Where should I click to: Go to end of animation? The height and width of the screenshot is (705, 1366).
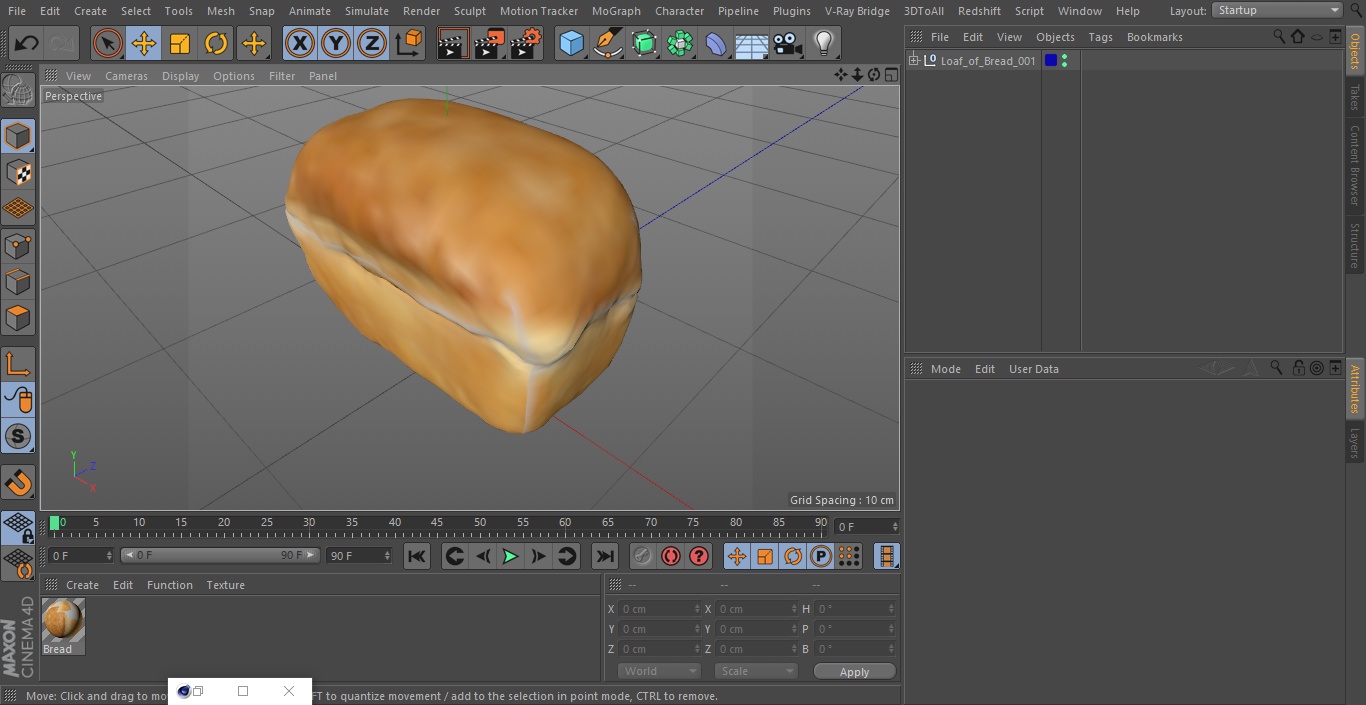605,556
